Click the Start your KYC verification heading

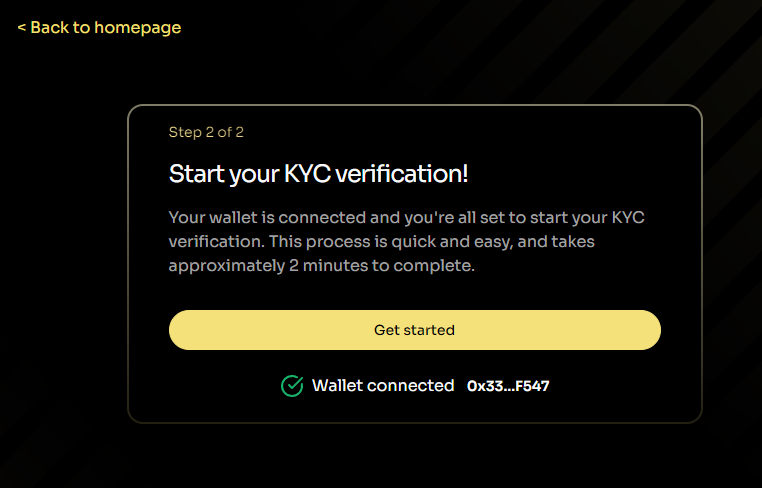pos(318,173)
